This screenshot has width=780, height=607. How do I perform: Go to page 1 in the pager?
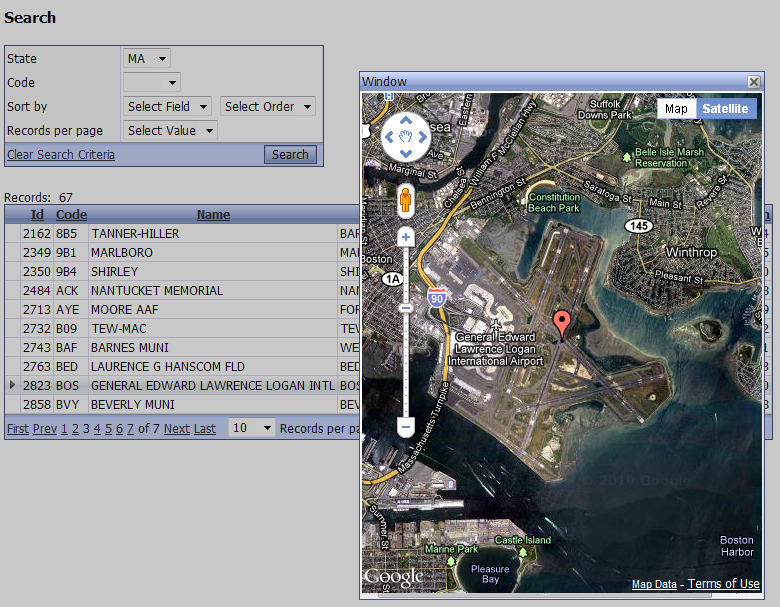point(64,428)
